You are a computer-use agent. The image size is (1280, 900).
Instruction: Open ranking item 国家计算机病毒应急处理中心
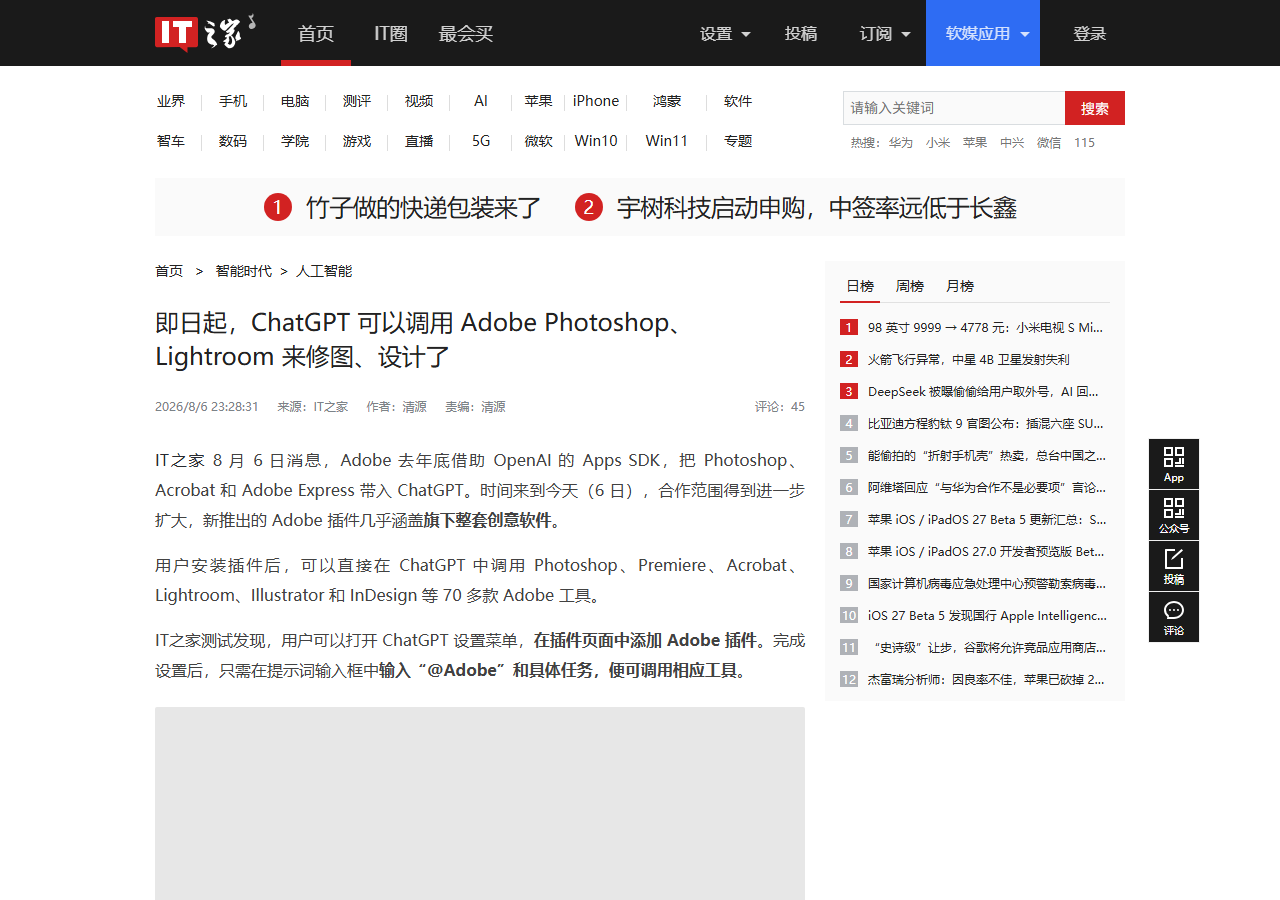(987, 583)
